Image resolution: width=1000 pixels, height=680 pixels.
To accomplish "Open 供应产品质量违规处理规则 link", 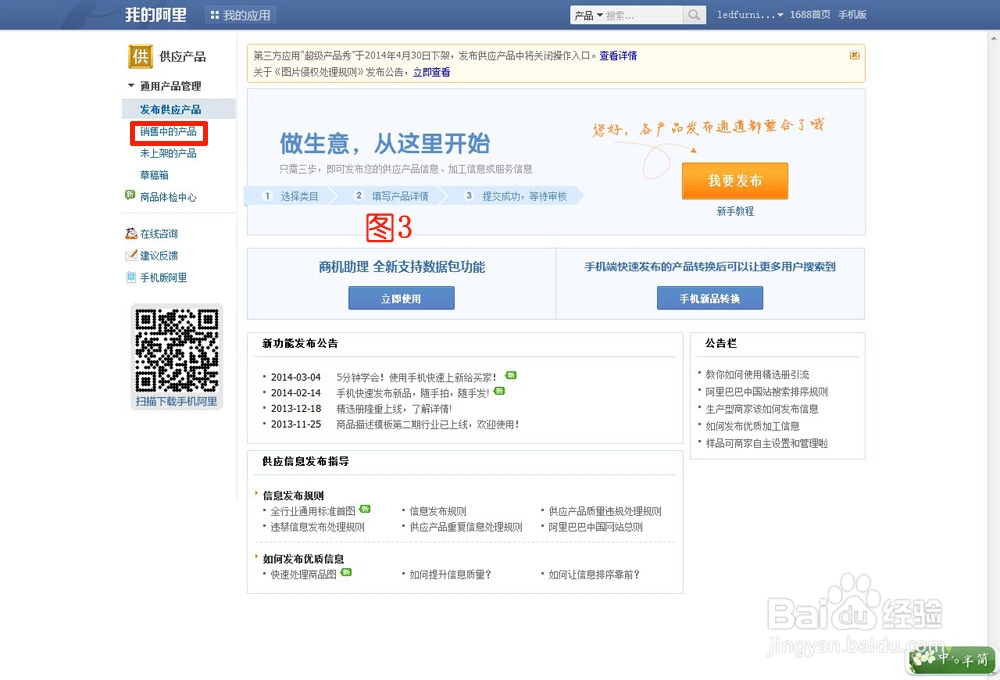I will [x=605, y=511].
